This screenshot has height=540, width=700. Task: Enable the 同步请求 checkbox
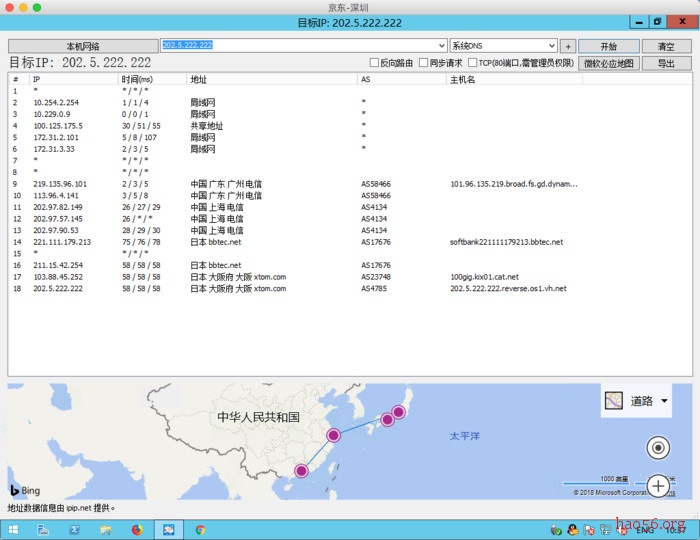click(x=423, y=63)
